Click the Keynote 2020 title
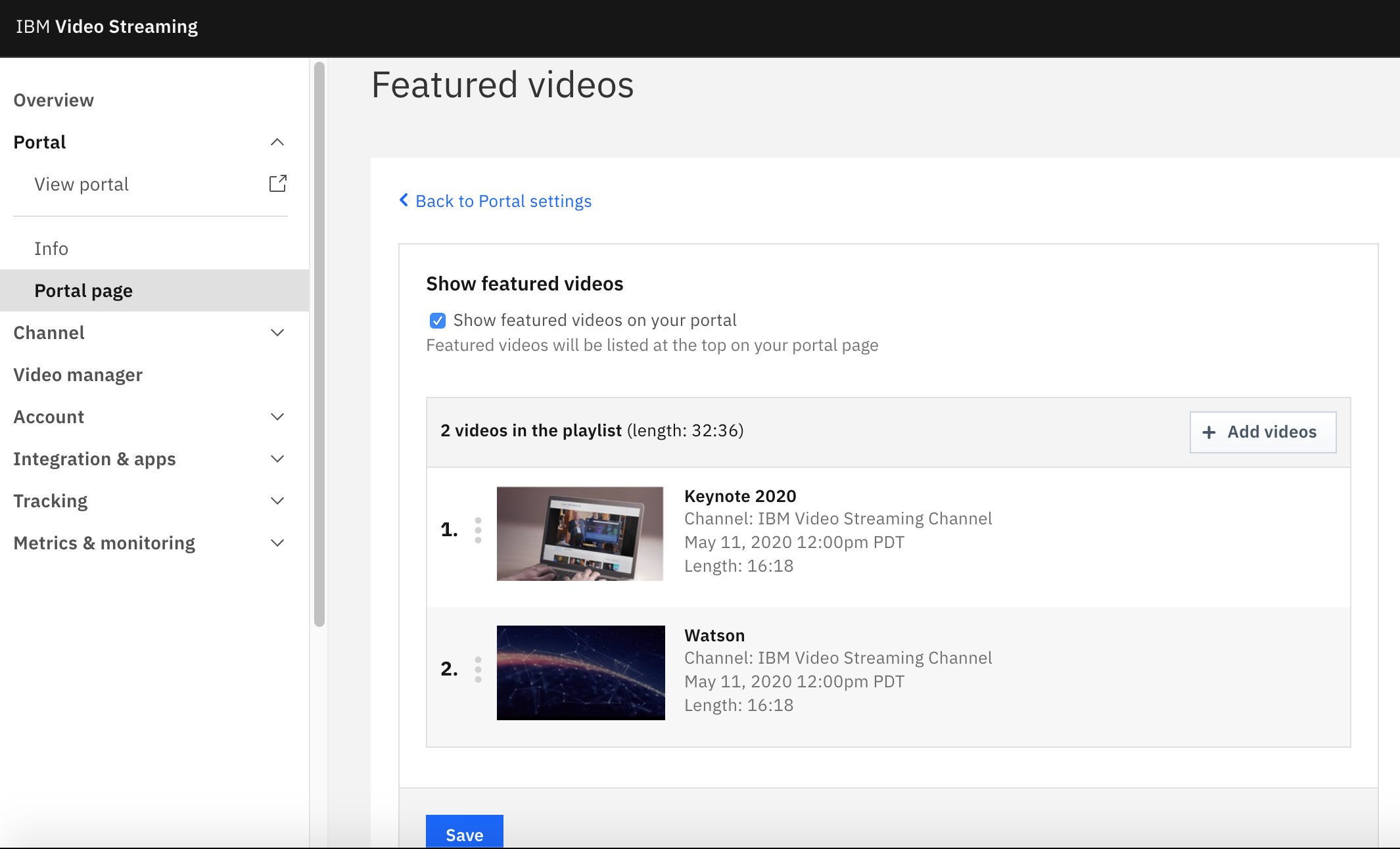1400x849 pixels. (x=740, y=496)
